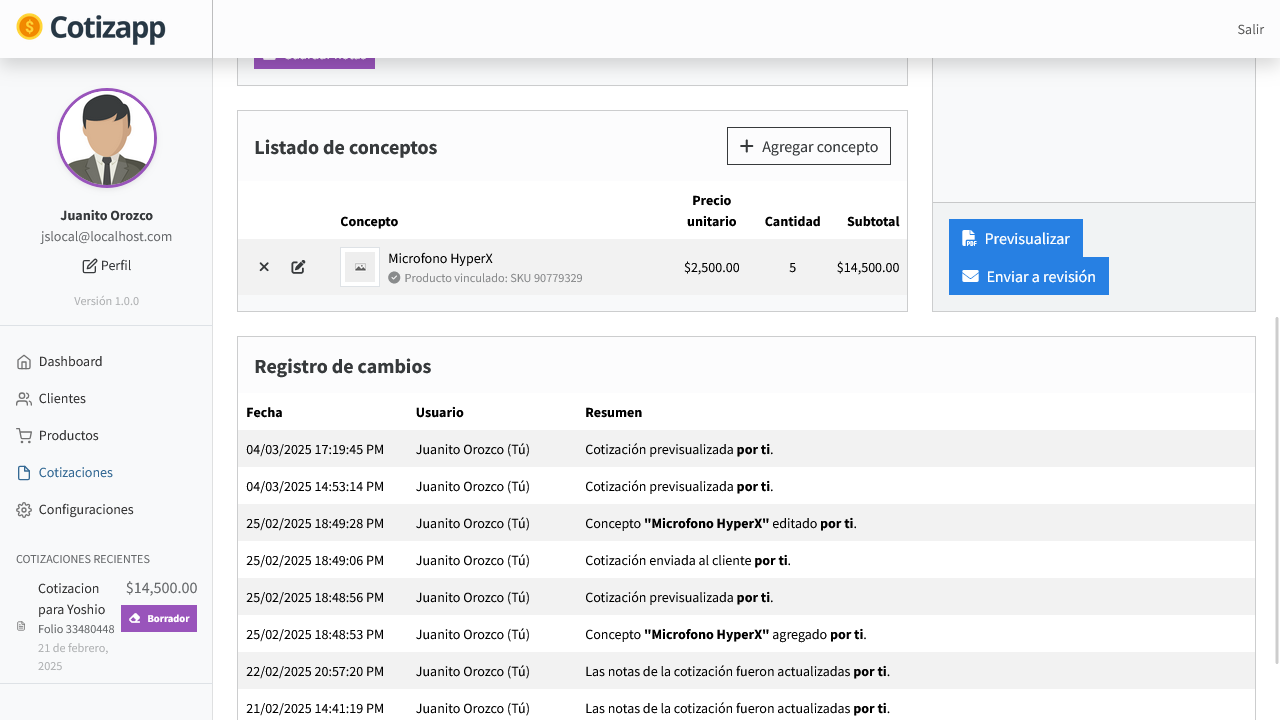Click the Listado de conceptos heading
Viewport: 1280px width, 720px height.
click(x=346, y=147)
